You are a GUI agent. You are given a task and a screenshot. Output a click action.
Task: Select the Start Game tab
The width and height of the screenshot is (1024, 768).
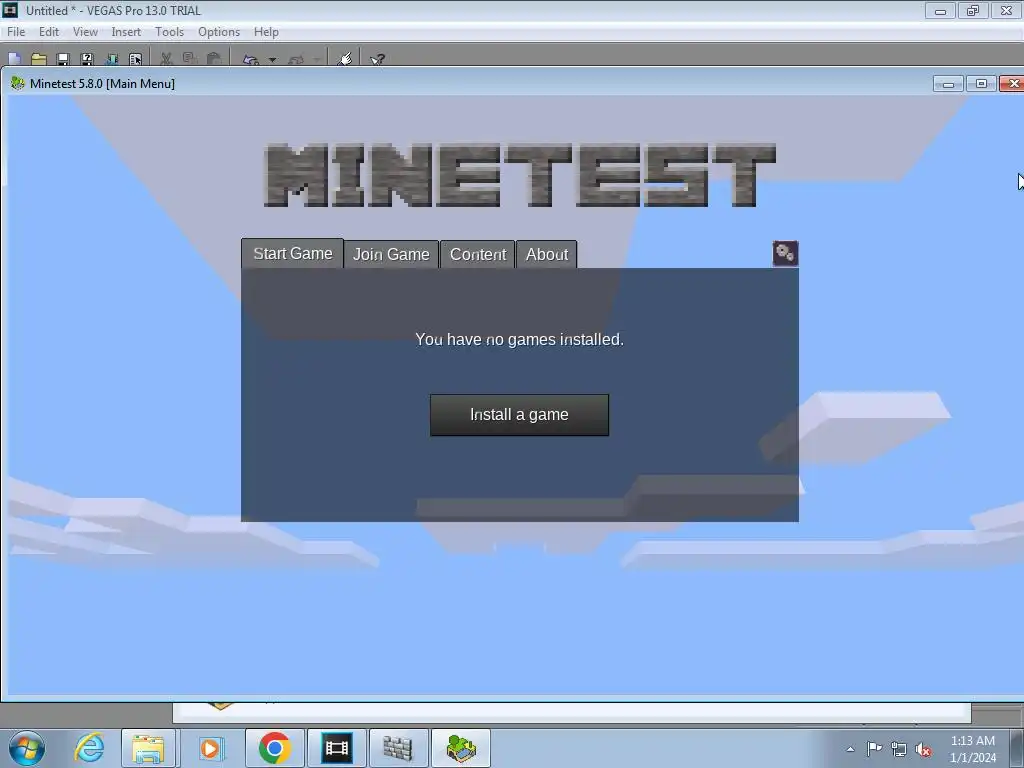click(293, 253)
